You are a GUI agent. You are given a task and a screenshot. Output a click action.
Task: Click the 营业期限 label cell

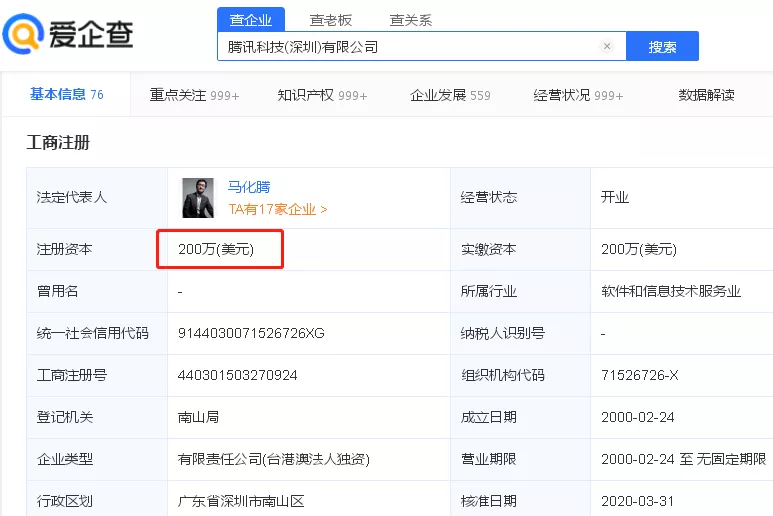(x=521, y=459)
